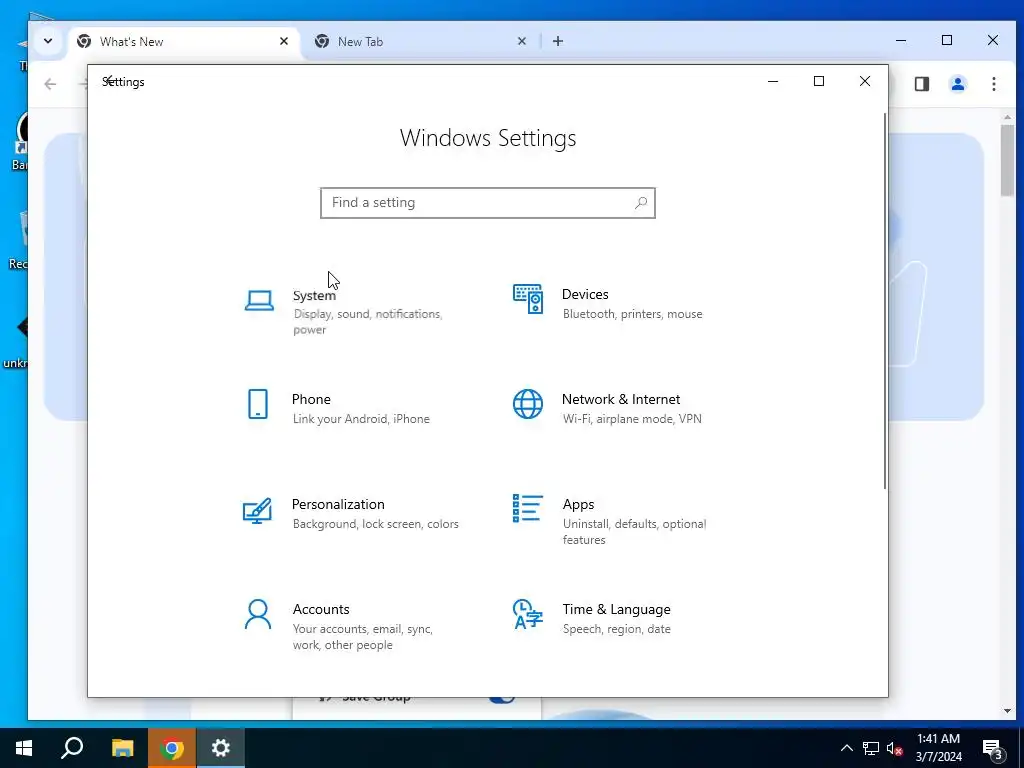Click 'Background, lock screen, colors' description
The image size is (1024, 768).
coord(376,524)
